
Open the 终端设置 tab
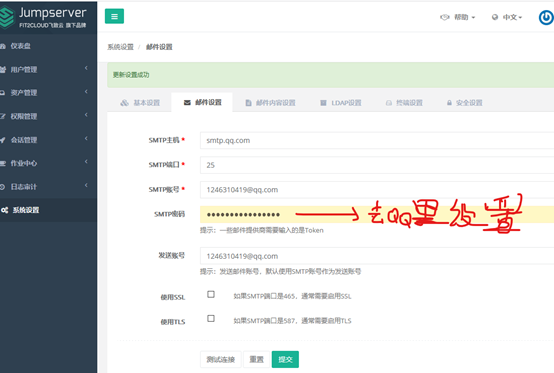(x=404, y=103)
